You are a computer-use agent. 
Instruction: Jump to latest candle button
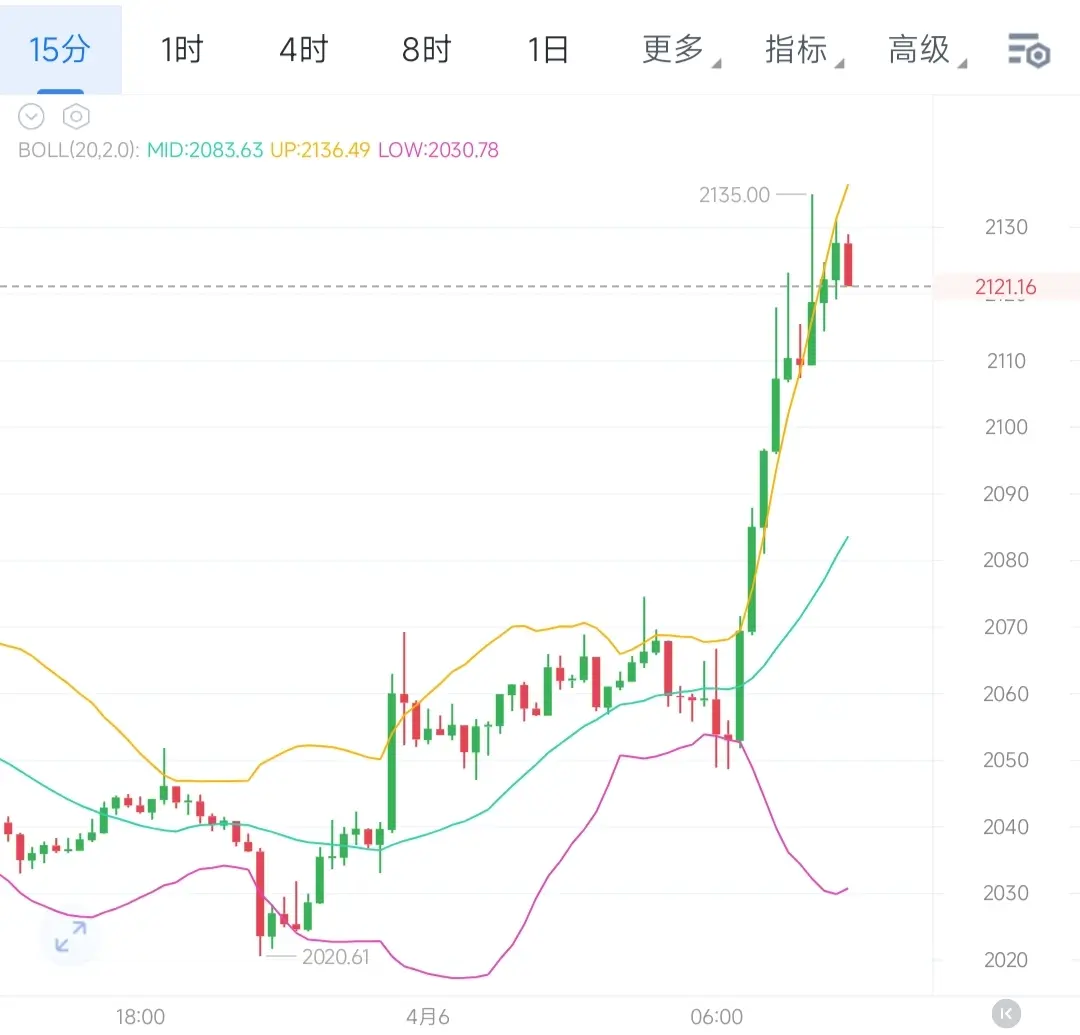point(1006,1014)
